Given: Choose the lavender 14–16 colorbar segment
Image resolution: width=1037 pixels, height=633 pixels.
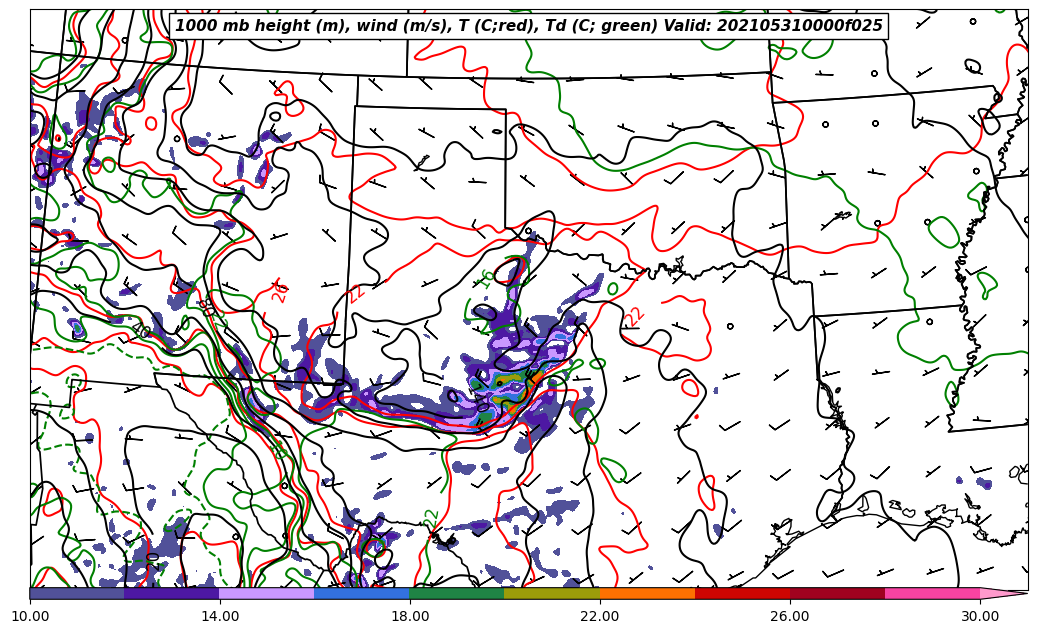Looking at the screenshot, I should pyautogui.click(x=267, y=593).
